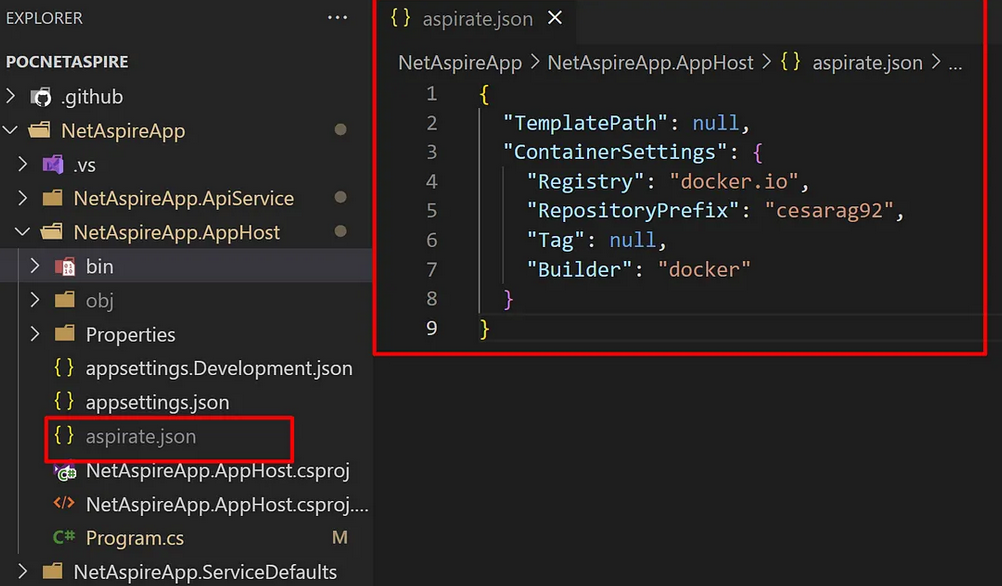Image resolution: width=1002 pixels, height=586 pixels.
Task: Click JSON braces icon in breadcrumb path
Action: [x=790, y=62]
